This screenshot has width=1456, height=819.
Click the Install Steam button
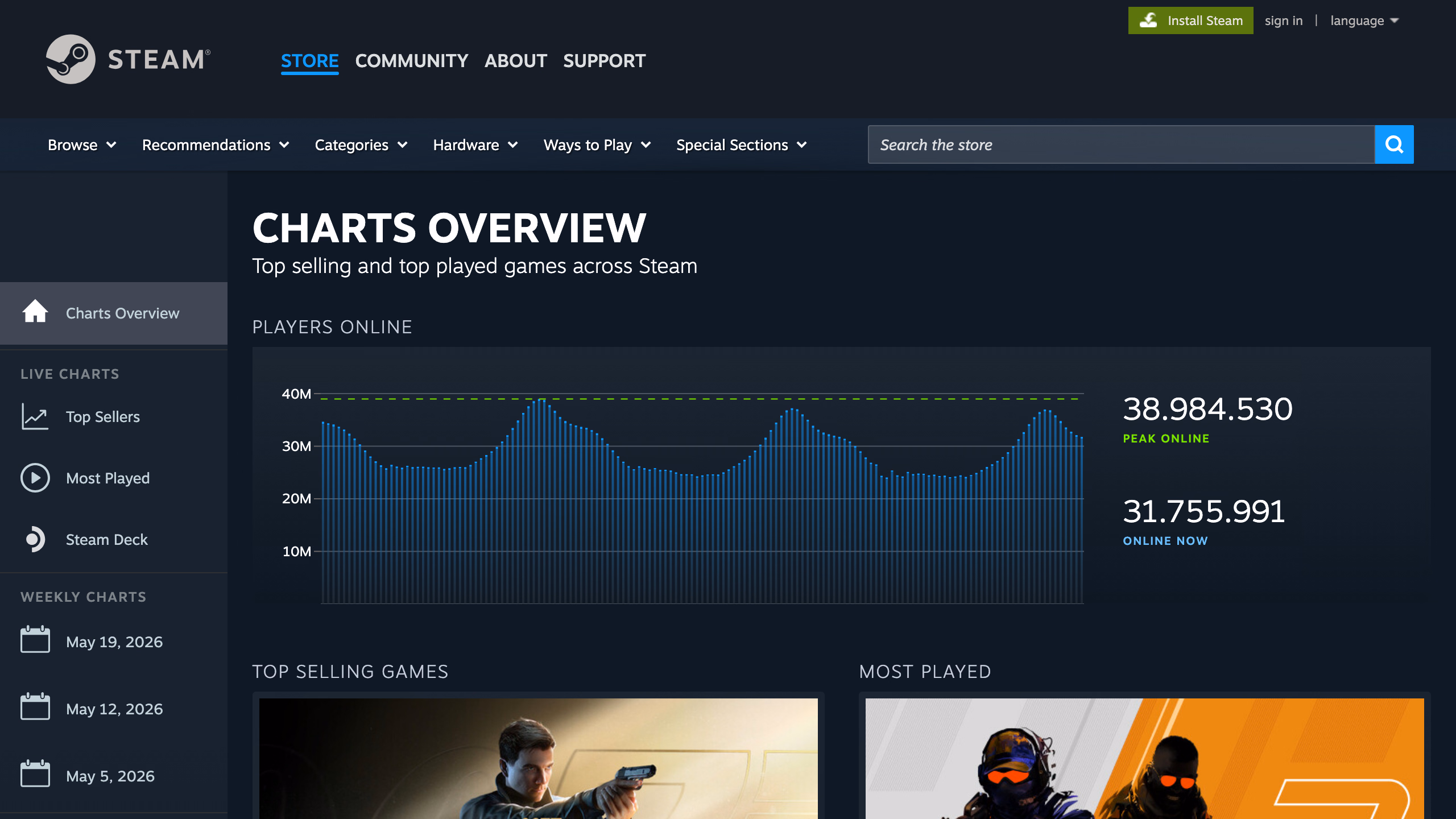pos(1191,20)
